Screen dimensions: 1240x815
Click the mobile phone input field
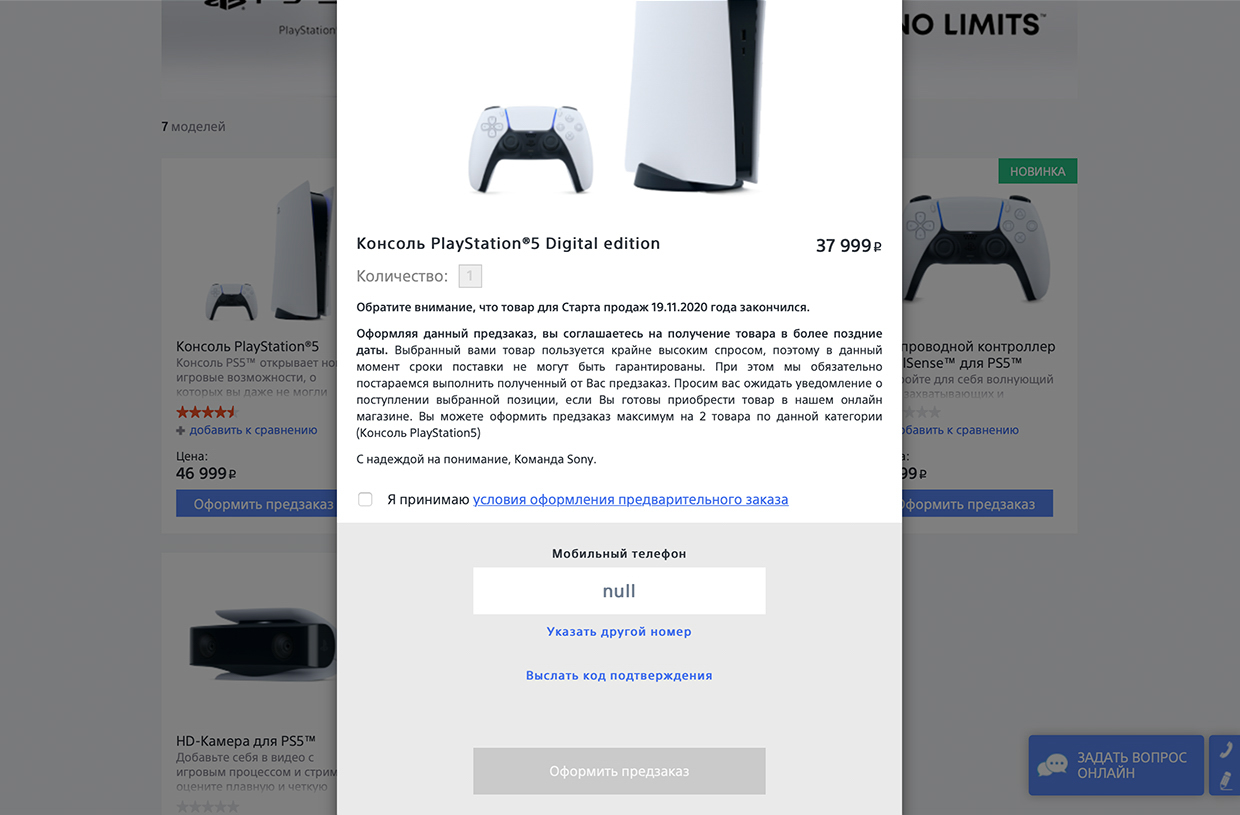pyautogui.click(x=619, y=591)
